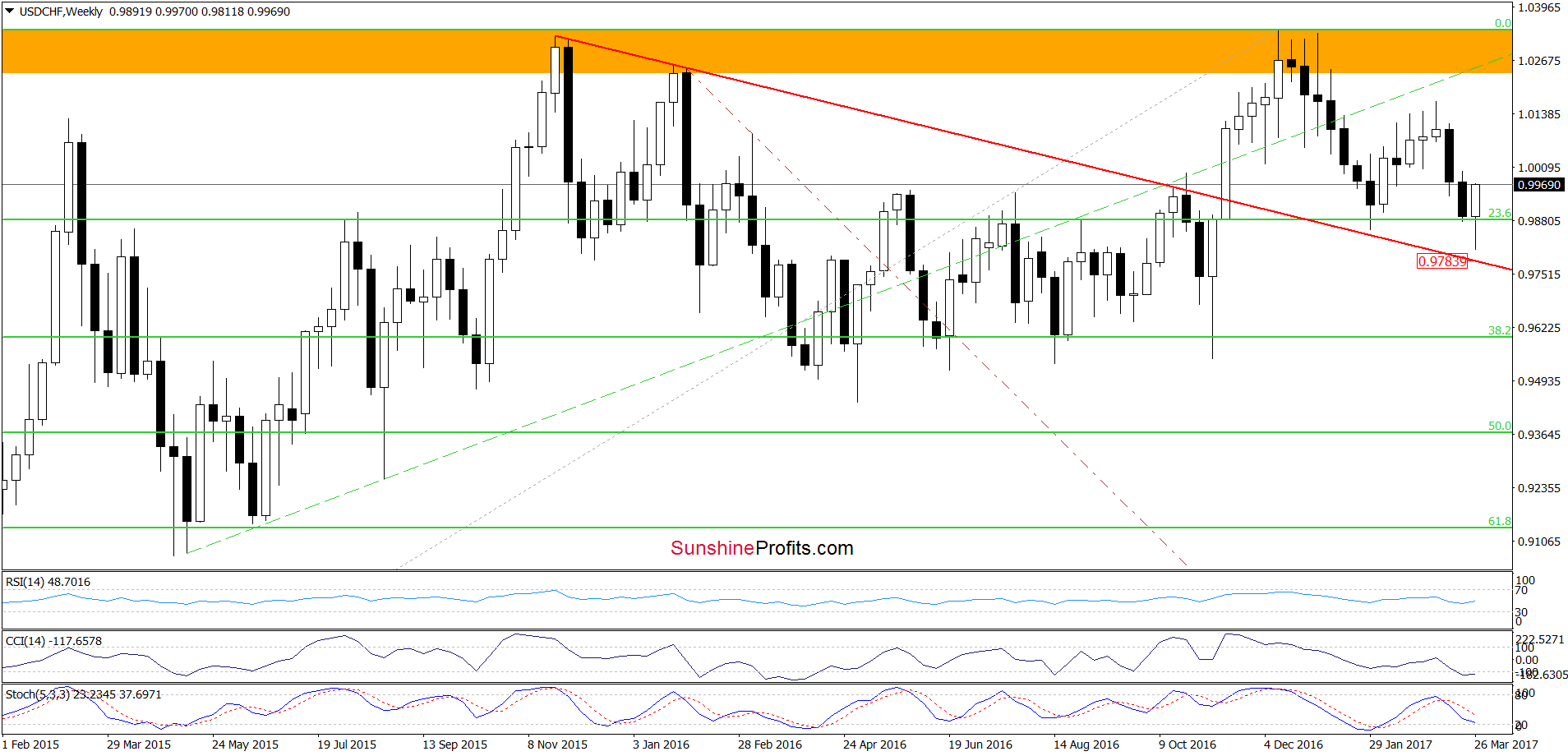Click the 29 Jan 2017 date label
This screenshot has height=756, width=1568.
coord(1400,744)
